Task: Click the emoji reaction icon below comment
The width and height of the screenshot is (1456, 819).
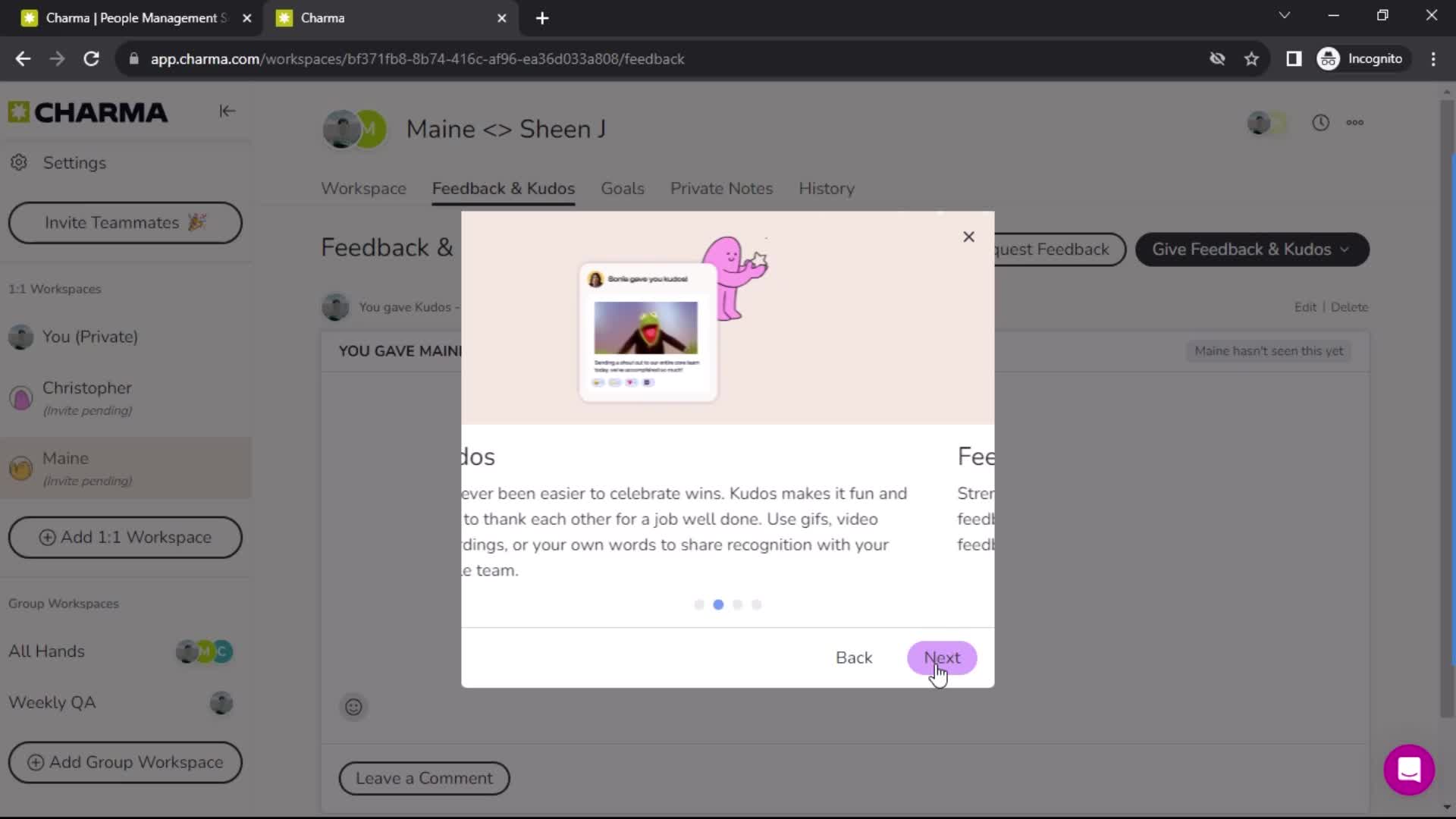Action: pos(354,707)
